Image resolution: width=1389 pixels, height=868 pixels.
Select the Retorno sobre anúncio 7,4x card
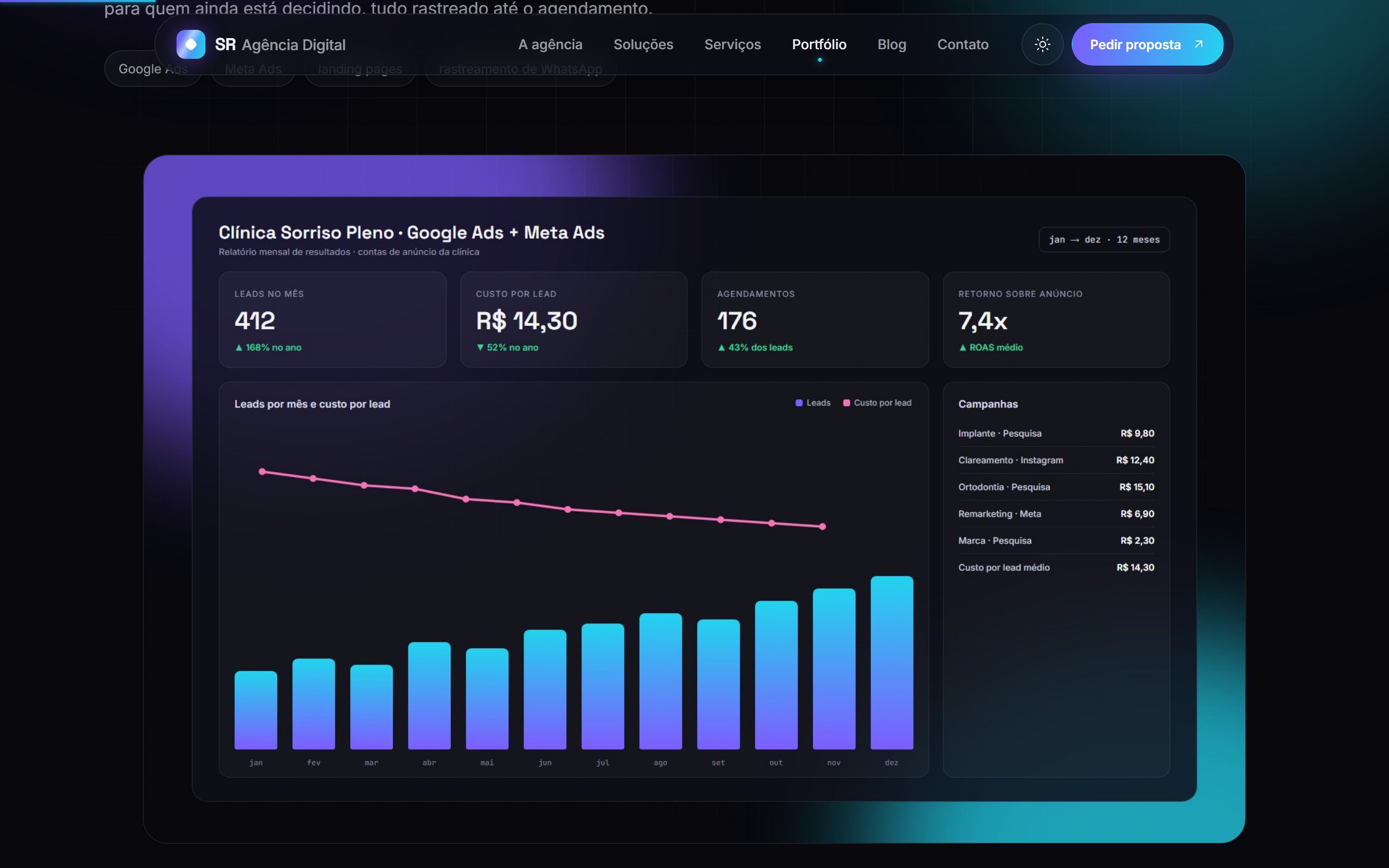click(1056, 320)
